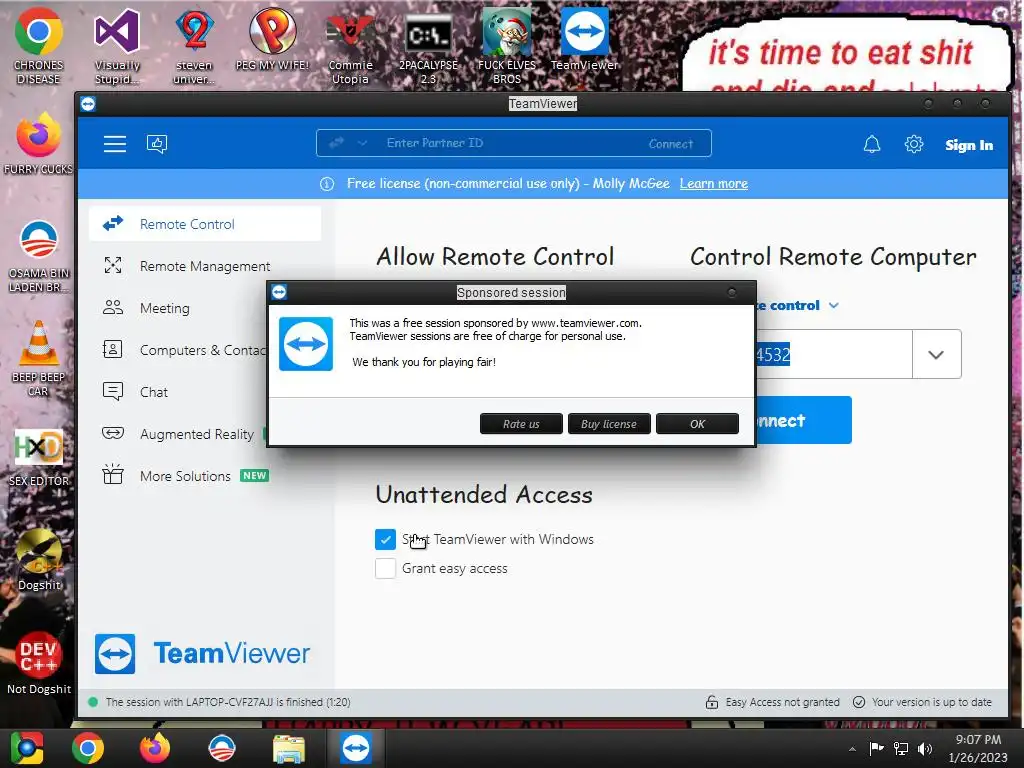The width and height of the screenshot is (1024, 768).
Task: Open the notifications bell
Action: click(872, 144)
